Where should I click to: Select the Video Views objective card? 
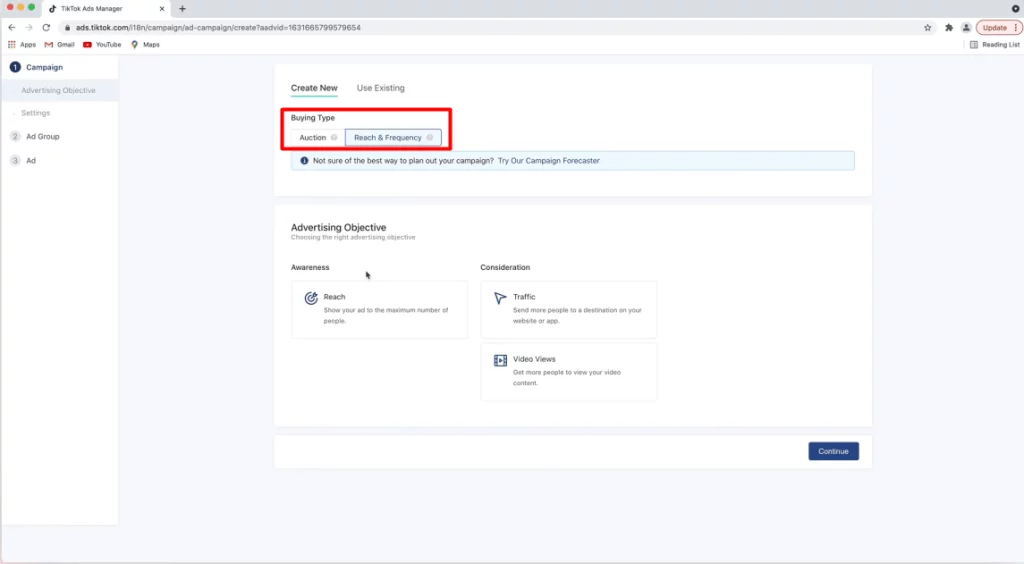[569, 371]
